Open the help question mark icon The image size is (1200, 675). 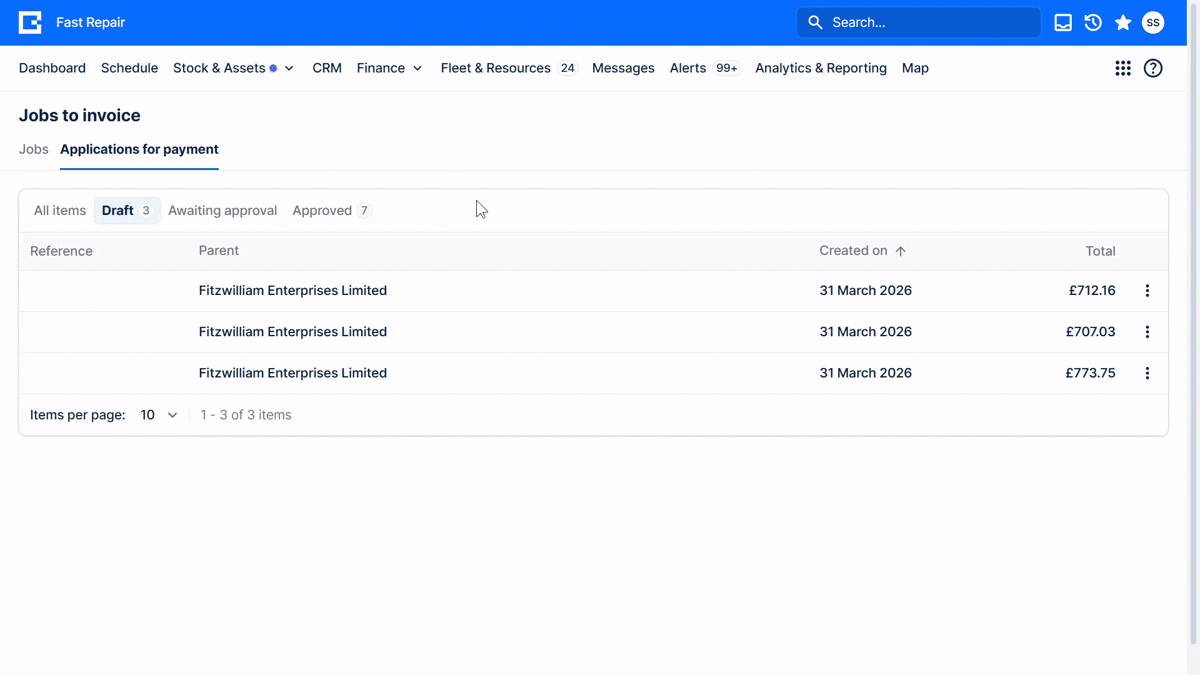pos(1153,68)
